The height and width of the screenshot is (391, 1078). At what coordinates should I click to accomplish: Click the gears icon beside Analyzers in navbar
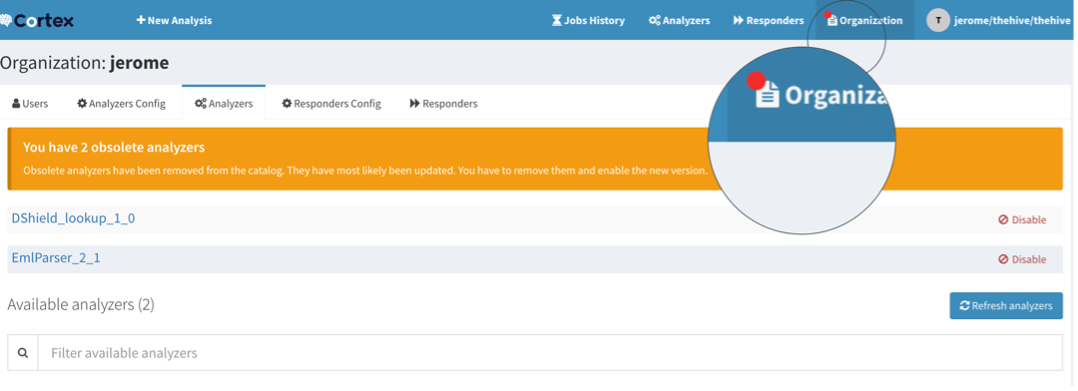(654, 21)
